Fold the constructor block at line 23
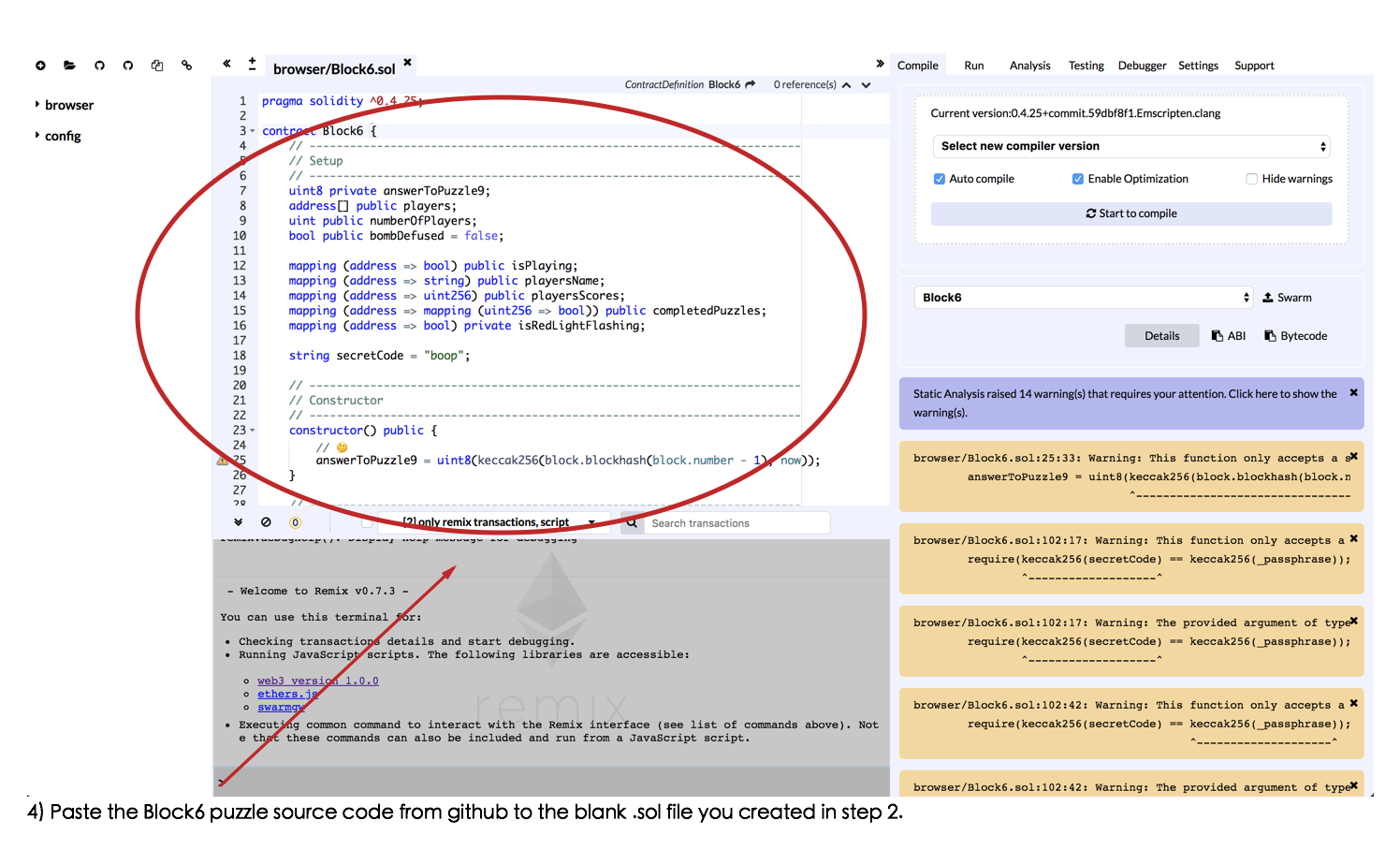The width and height of the screenshot is (1400, 850). 253,431
